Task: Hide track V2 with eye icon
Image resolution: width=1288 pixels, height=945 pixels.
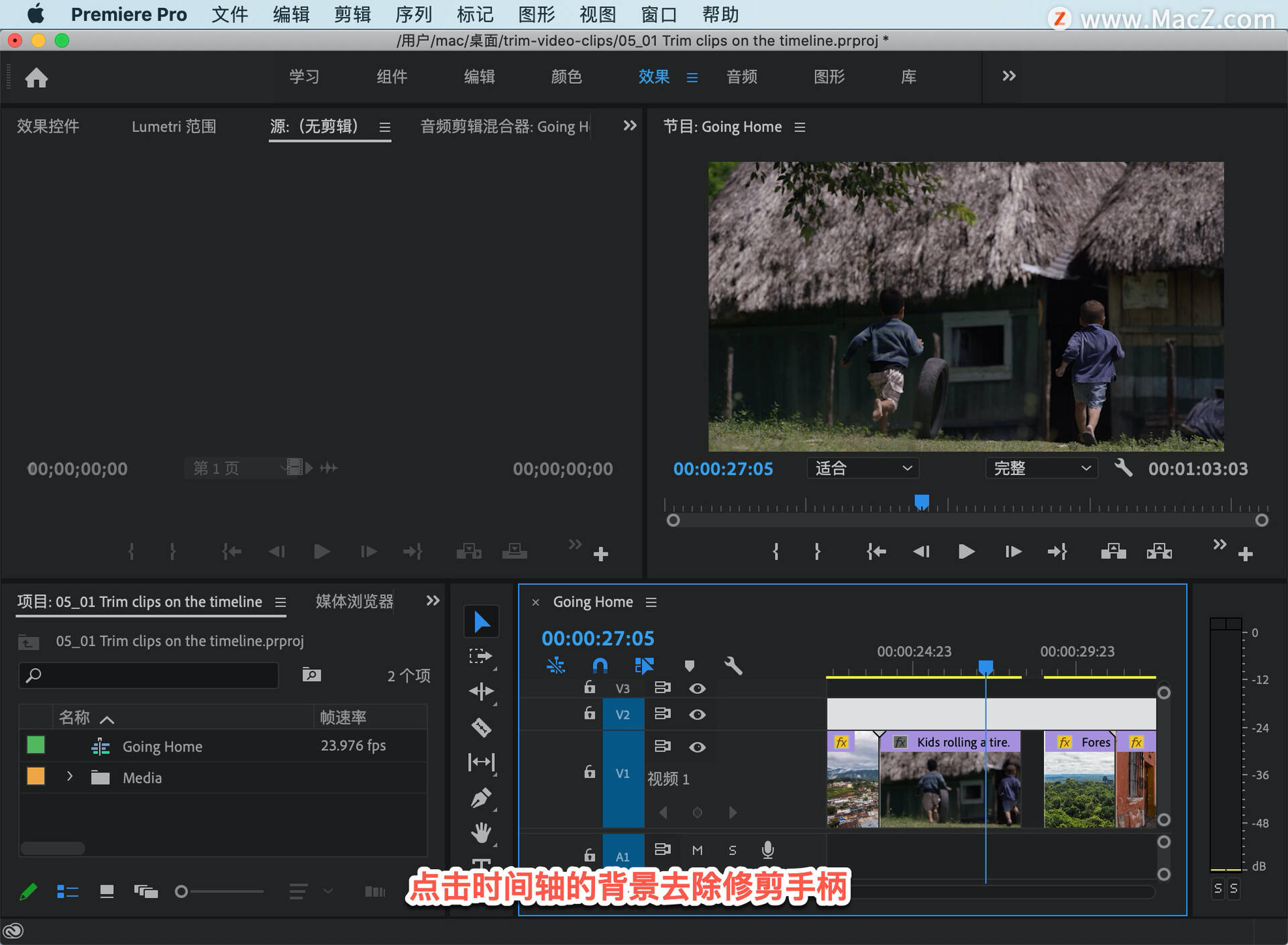Action: (697, 715)
